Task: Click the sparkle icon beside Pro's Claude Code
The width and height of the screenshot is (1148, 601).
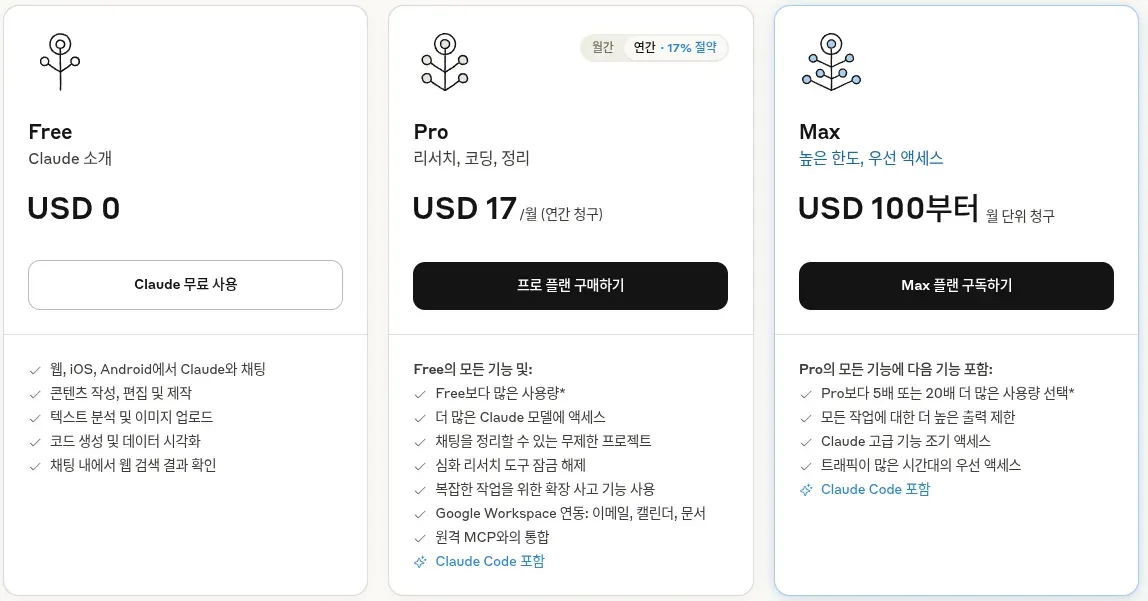Action: 420,562
